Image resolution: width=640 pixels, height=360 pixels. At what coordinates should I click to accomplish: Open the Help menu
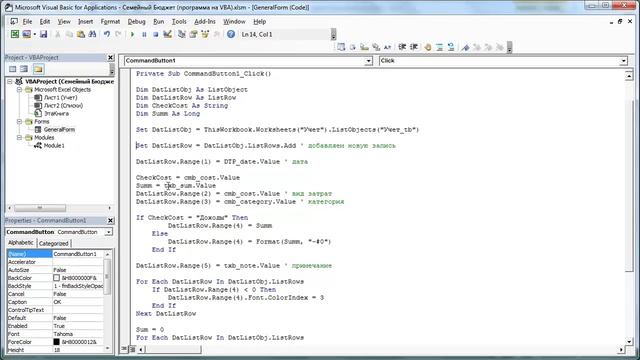[x=260, y=22]
